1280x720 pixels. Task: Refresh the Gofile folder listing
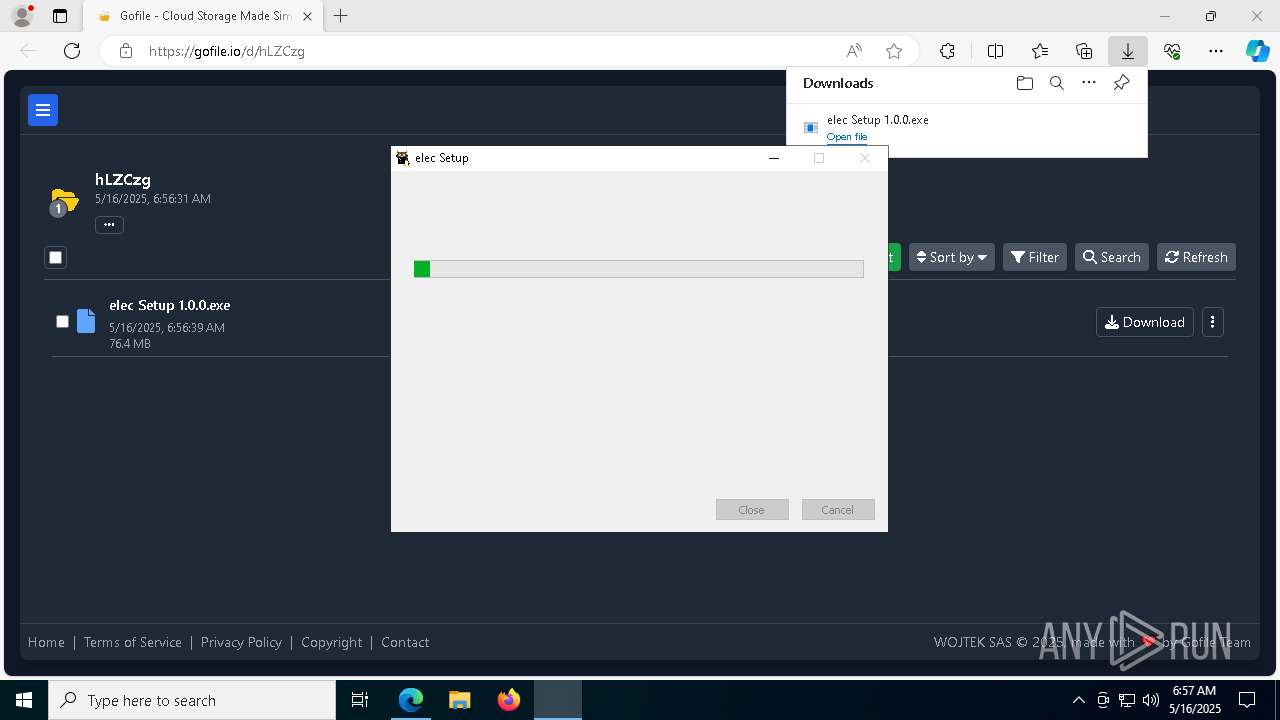(1196, 257)
